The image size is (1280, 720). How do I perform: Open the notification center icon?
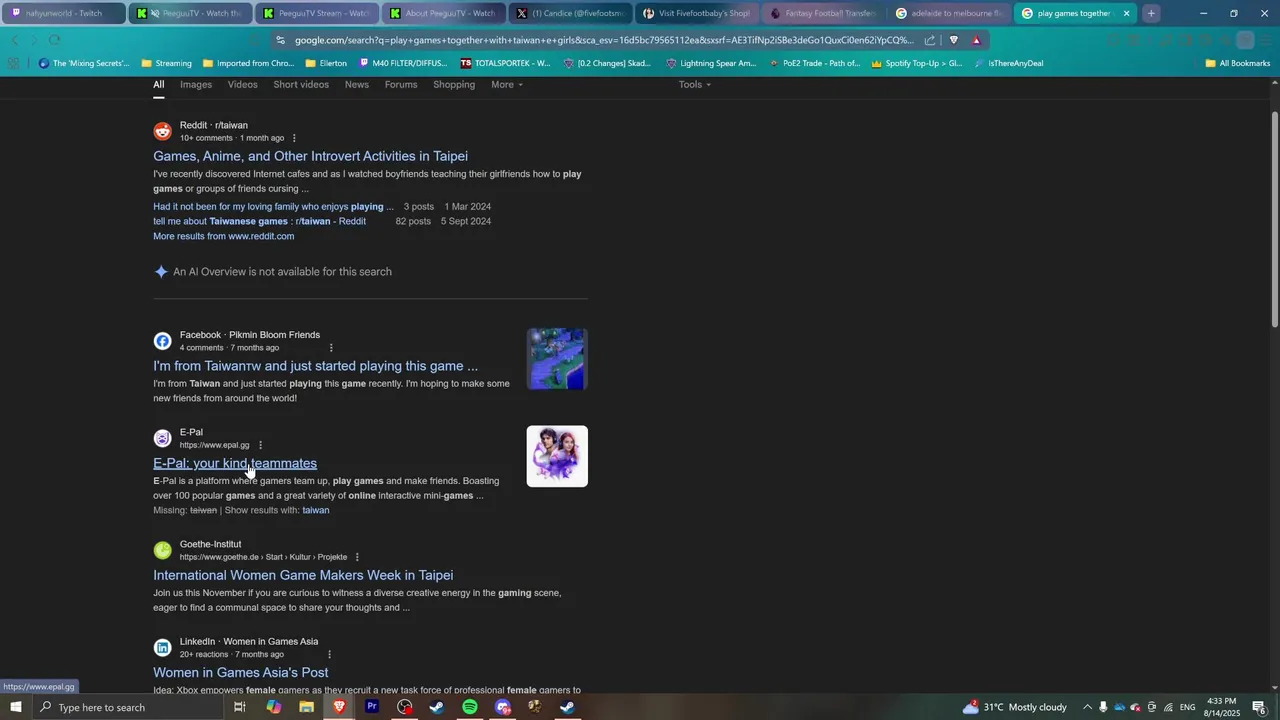pos(1259,707)
